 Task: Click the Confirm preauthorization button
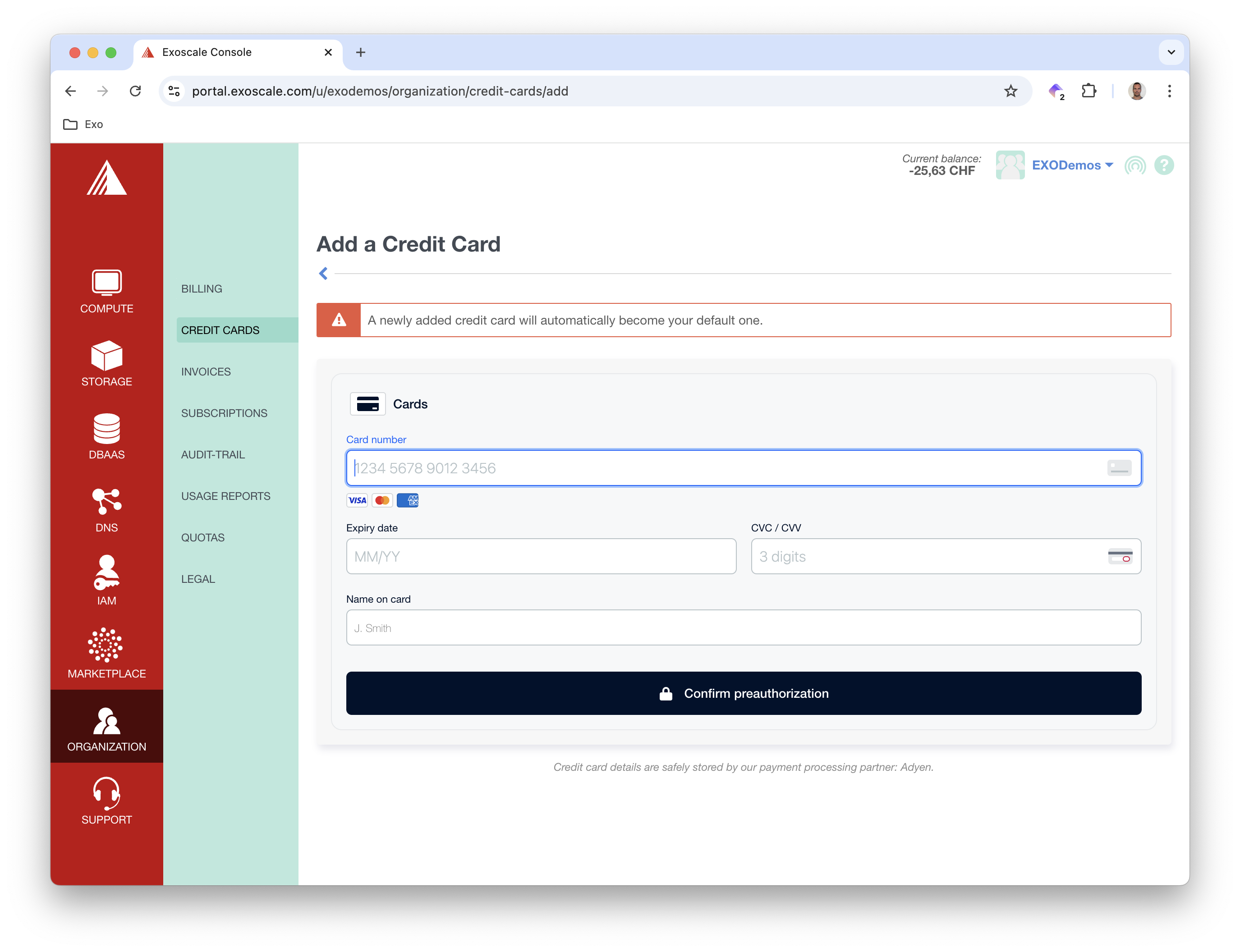coord(743,693)
